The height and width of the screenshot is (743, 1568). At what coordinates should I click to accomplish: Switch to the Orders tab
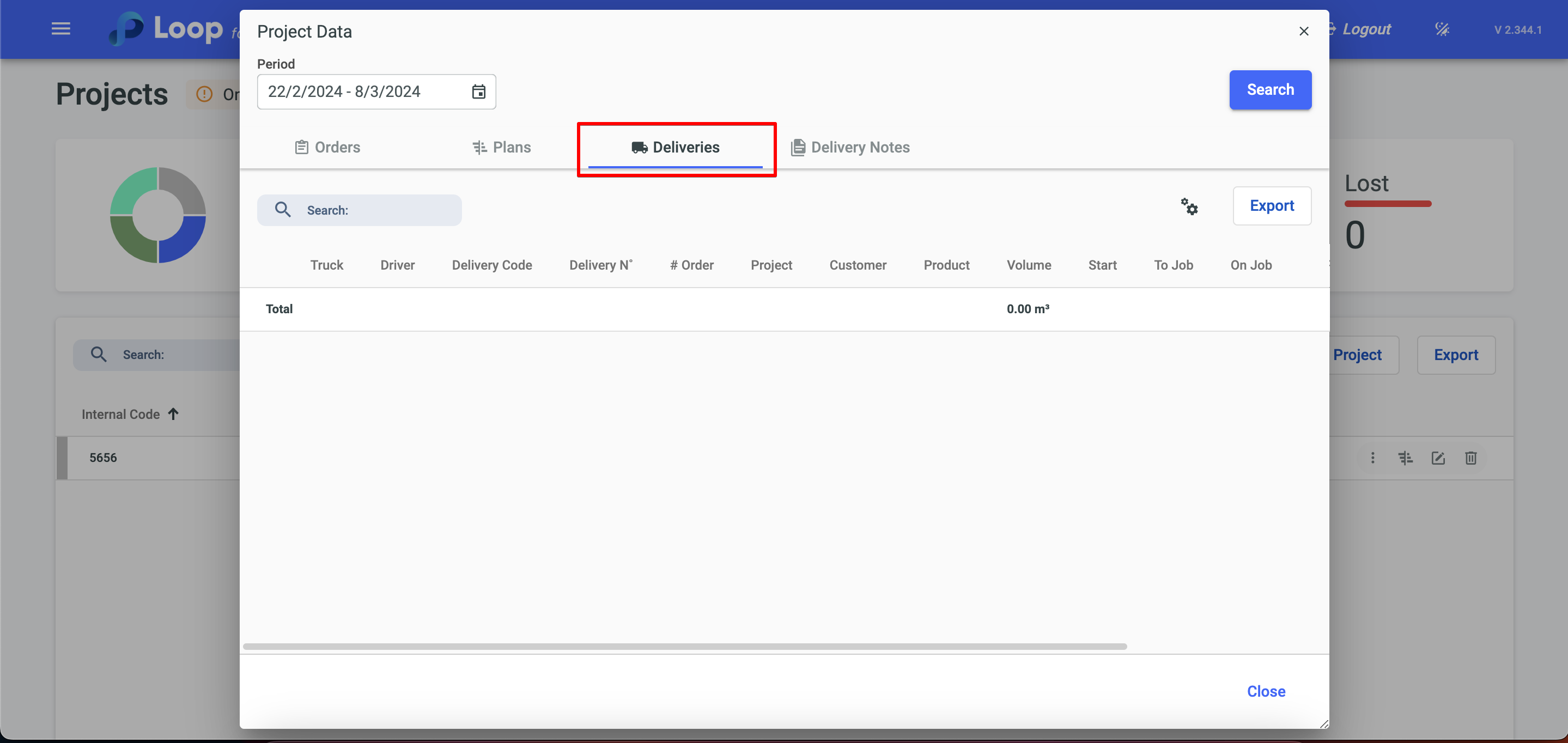327,147
